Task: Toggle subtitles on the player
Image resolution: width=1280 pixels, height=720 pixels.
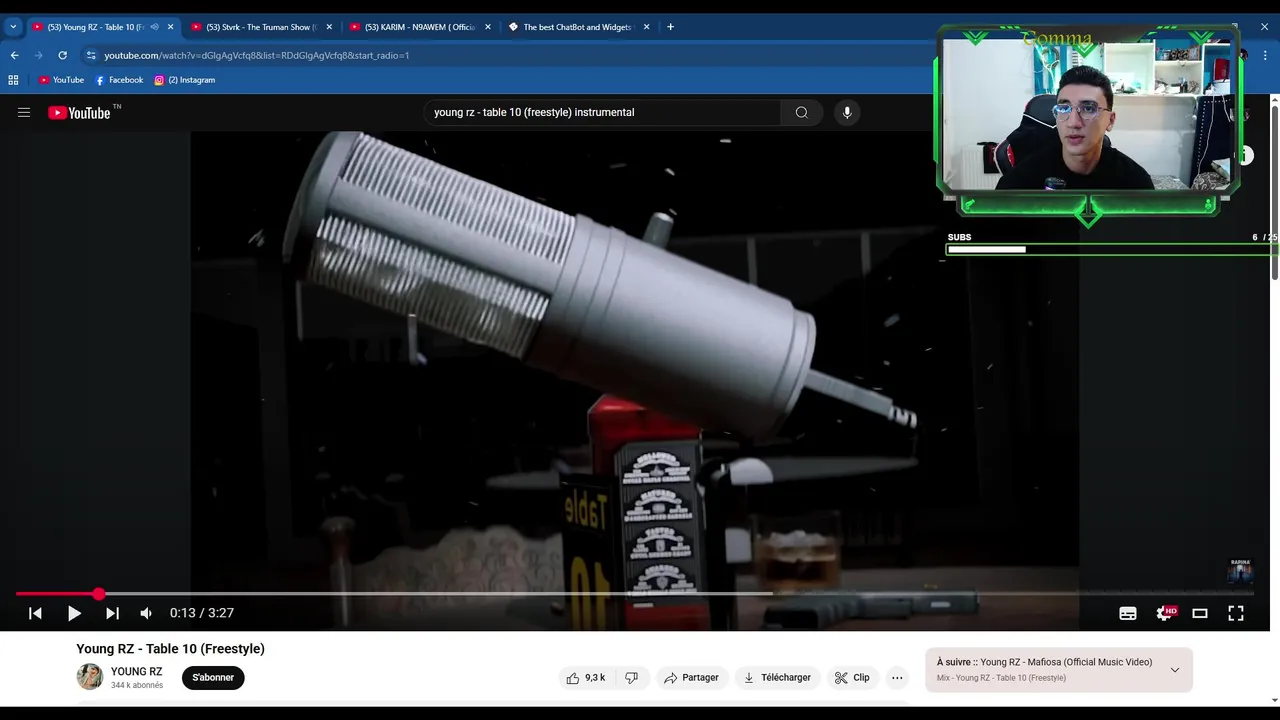Action: coord(1128,613)
